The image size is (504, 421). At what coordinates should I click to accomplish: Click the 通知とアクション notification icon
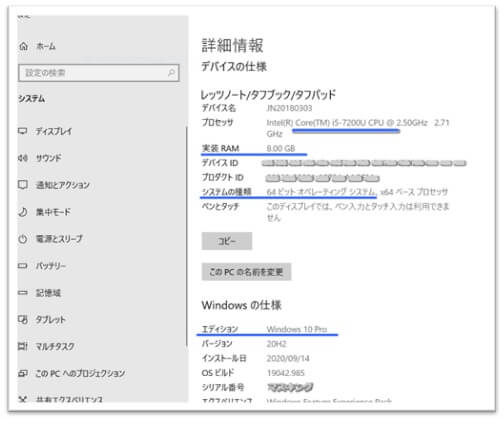[23, 185]
